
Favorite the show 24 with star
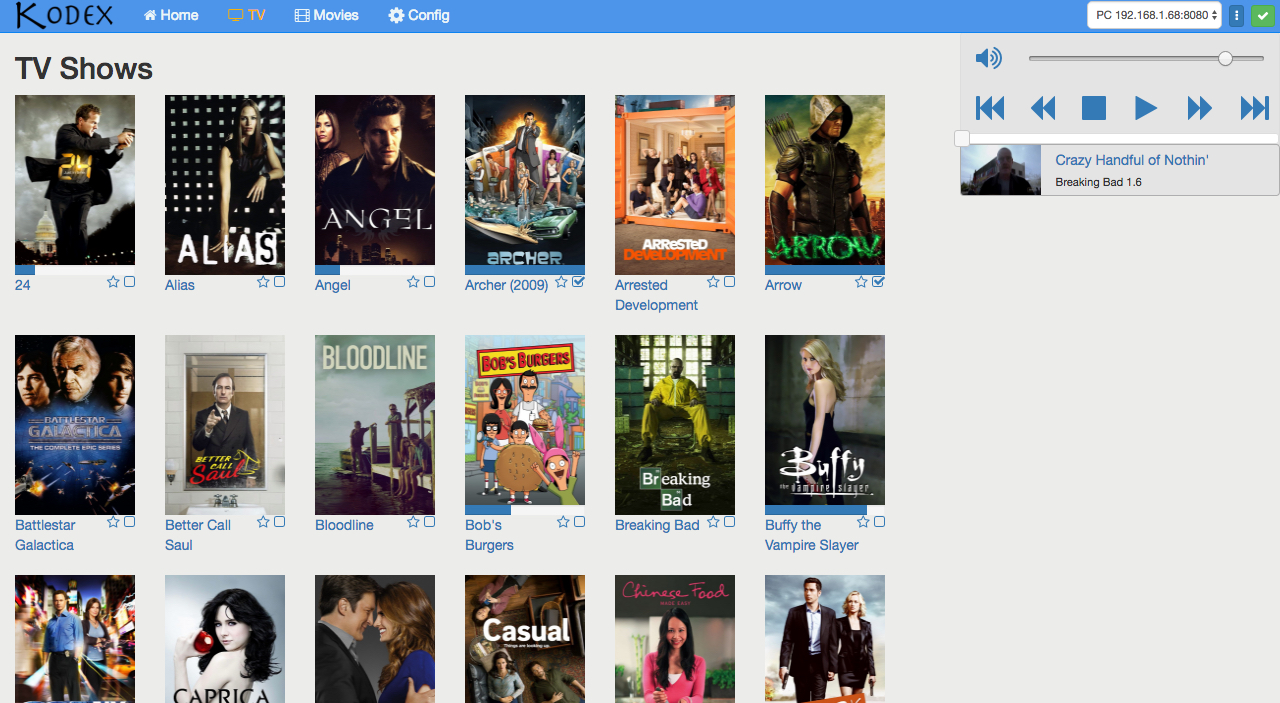pos(113,282)
